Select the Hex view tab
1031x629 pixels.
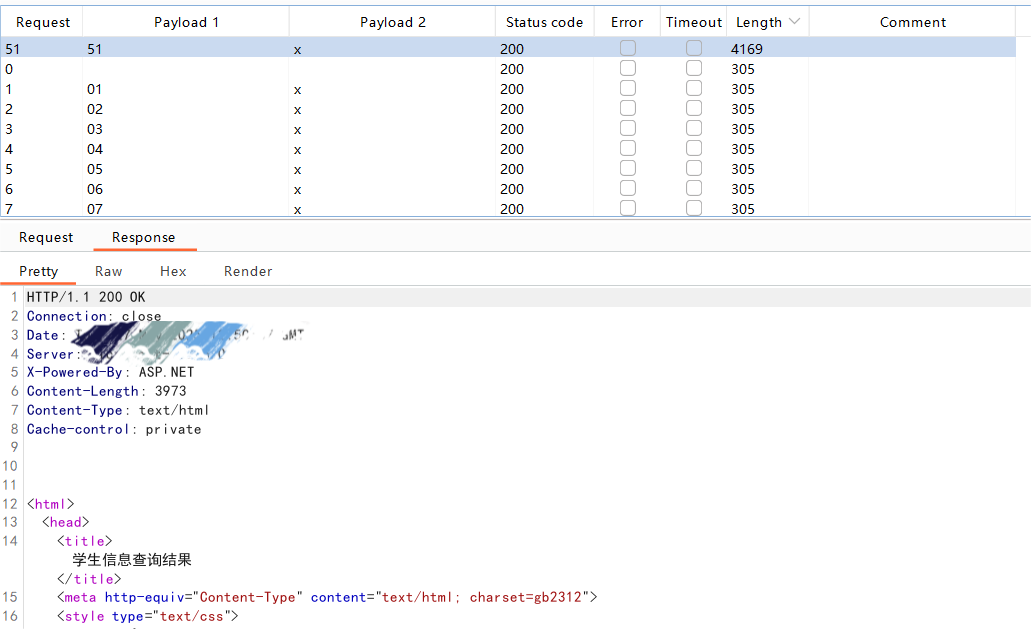pyautogui.click(x=173, y=271)
